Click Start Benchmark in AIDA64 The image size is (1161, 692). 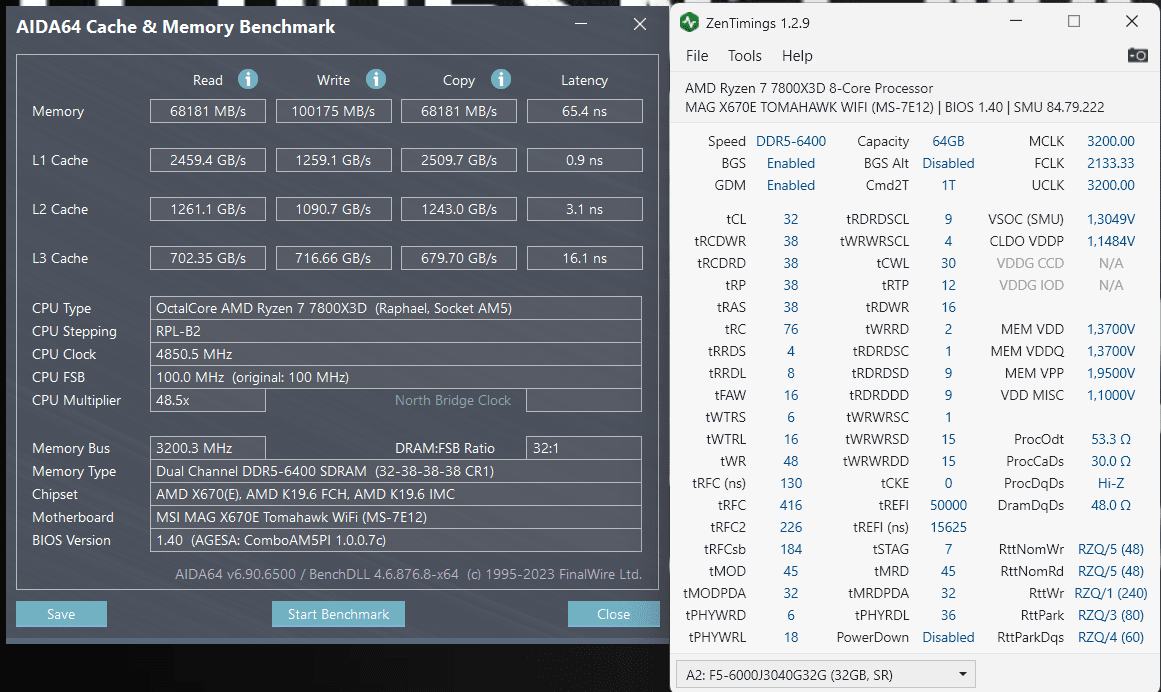(338, 614)
